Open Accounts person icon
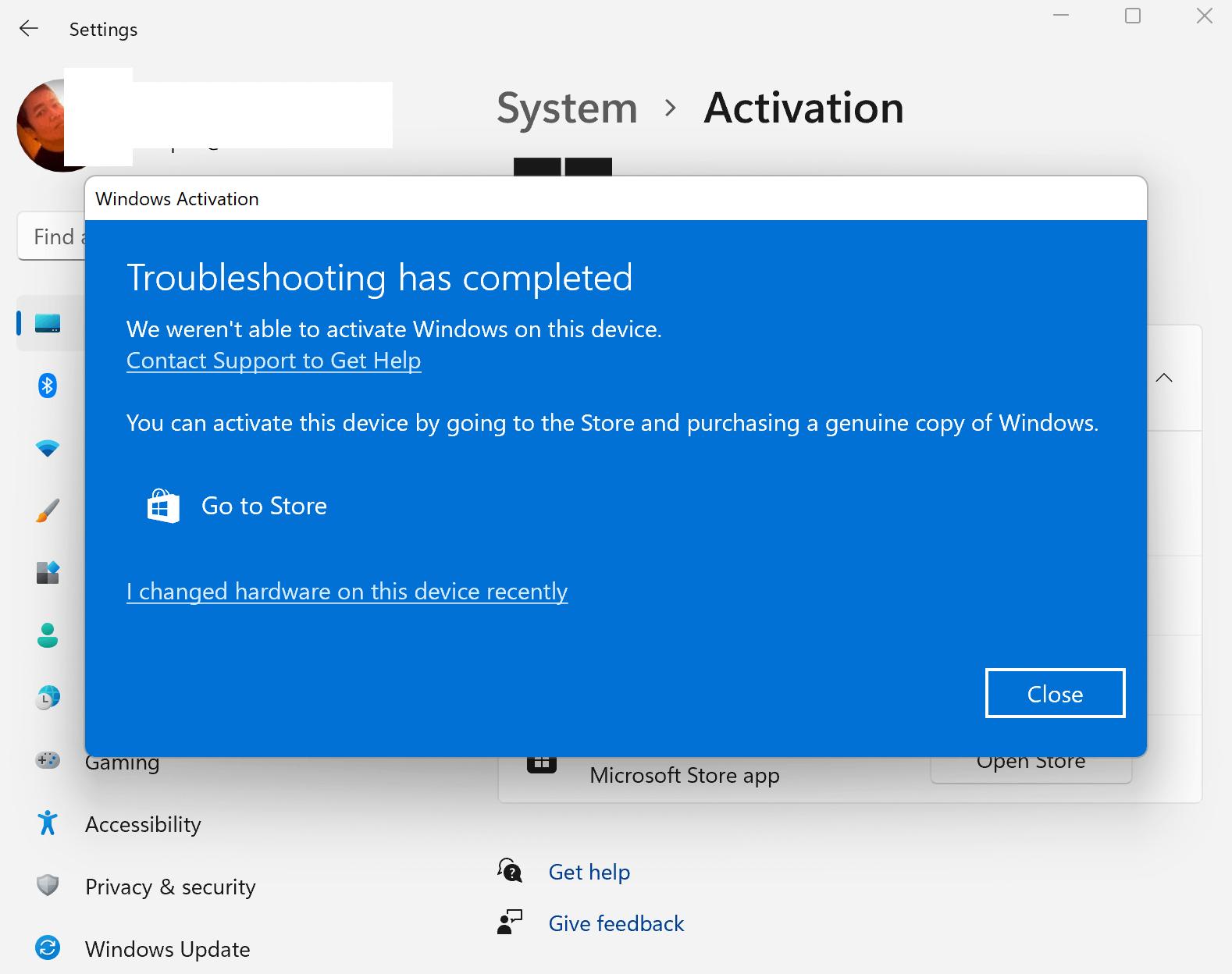Image resolution: width=1232 pixels, height=974 pixels. (48, 635)
